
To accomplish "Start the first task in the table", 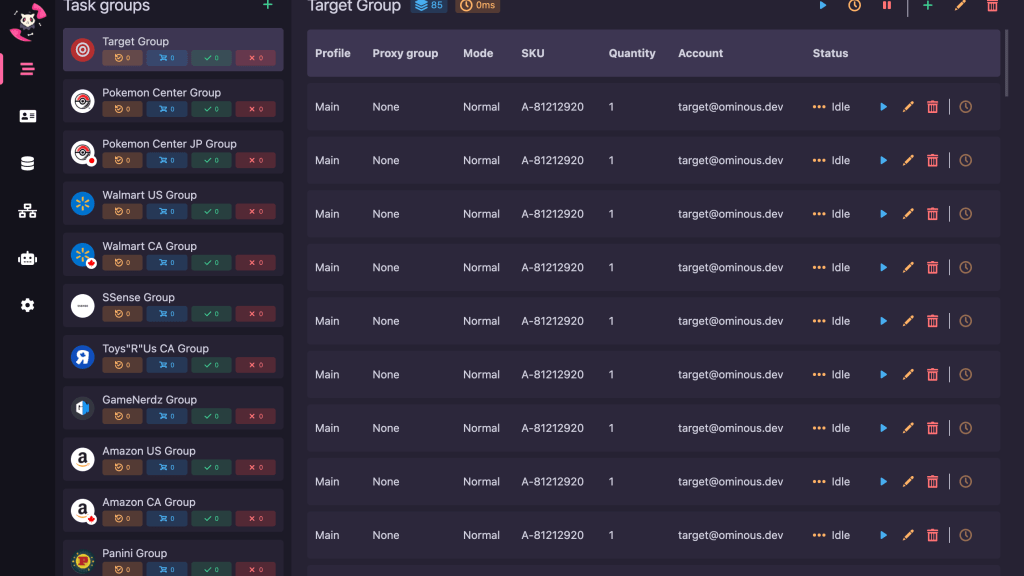I will 883,107.
